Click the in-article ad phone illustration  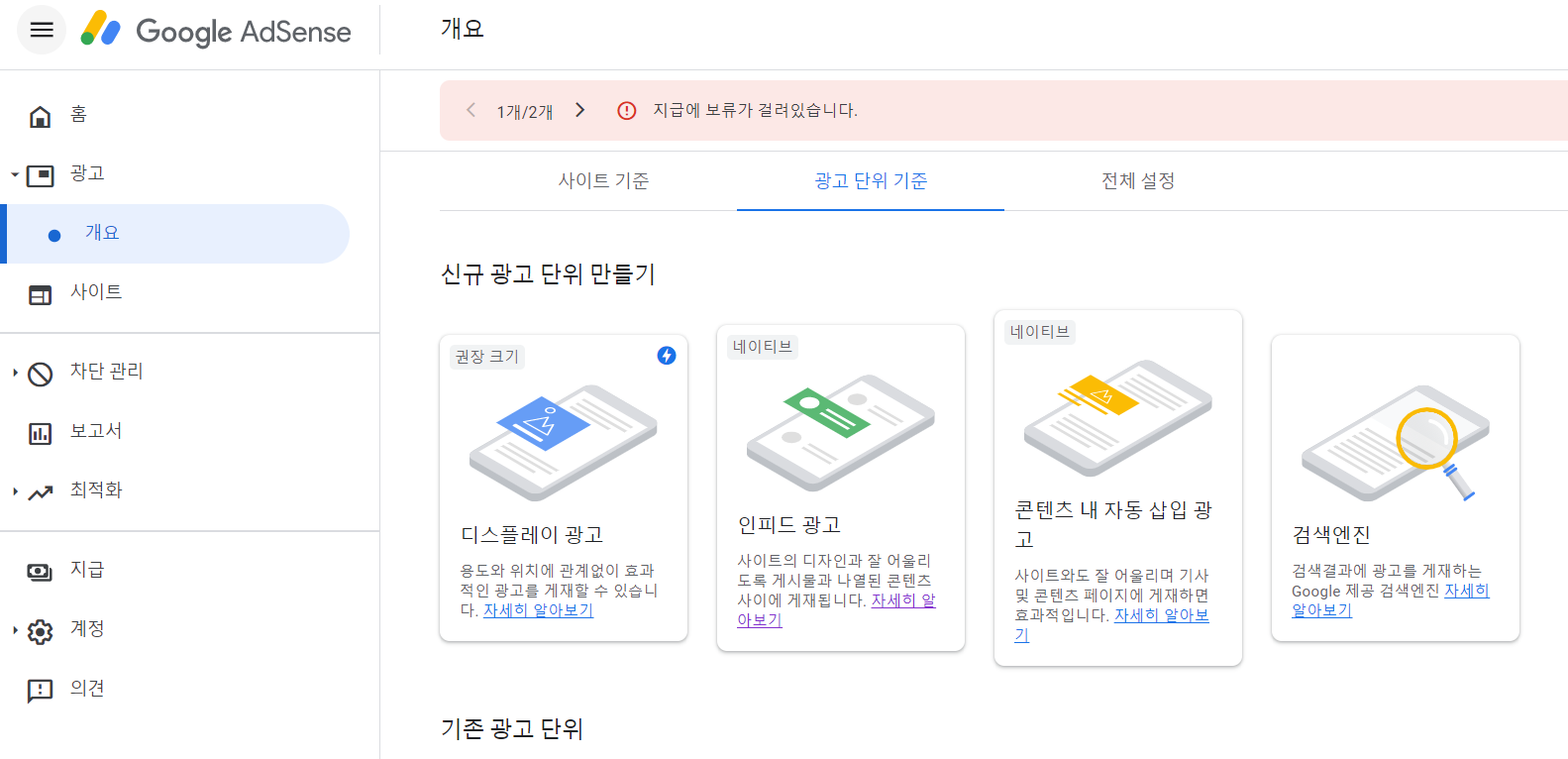click(x=1117, y=418)
